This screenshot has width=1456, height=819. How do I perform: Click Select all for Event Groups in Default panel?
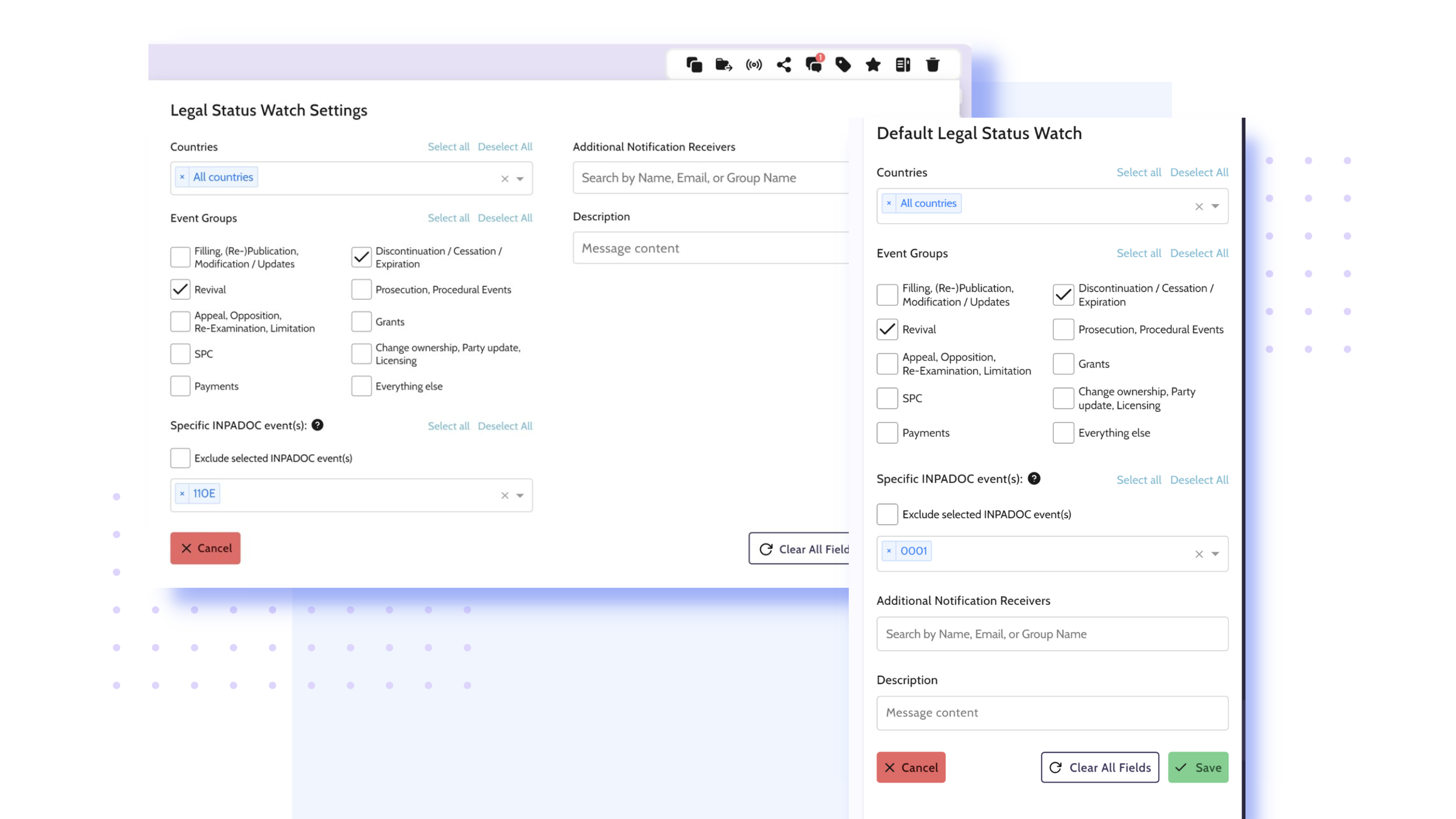[1138, 253]
